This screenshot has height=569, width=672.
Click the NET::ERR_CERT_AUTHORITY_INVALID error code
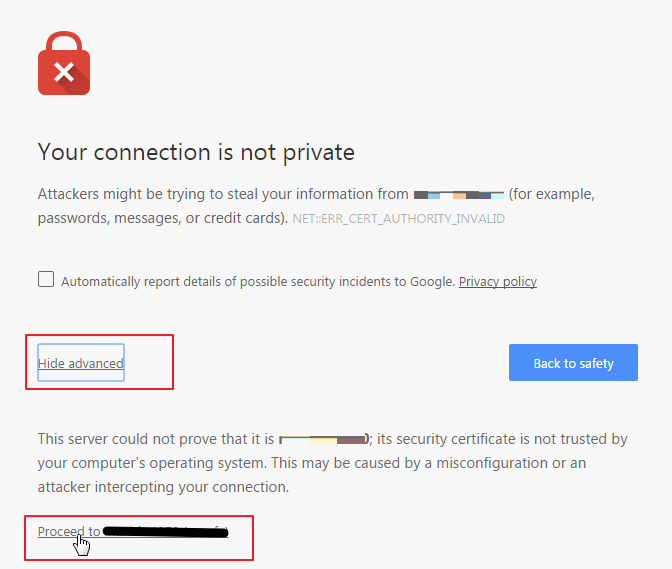(x=399, y=219)
